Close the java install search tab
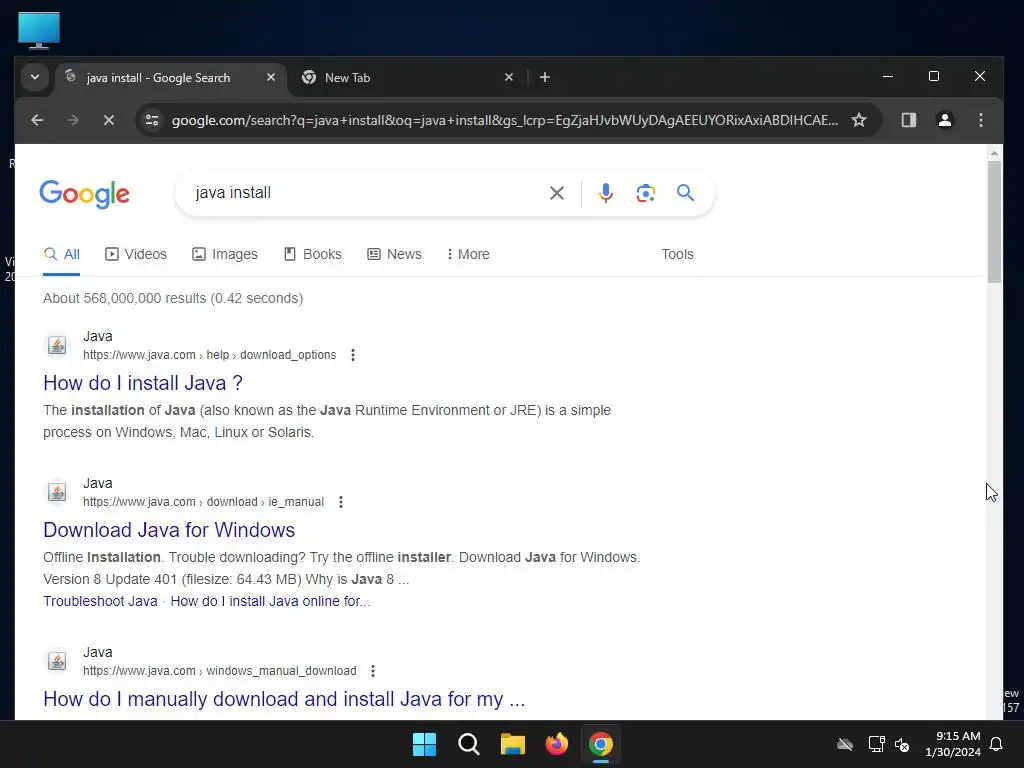This screenshot has width=1024, height=768. tap(271, 78)
